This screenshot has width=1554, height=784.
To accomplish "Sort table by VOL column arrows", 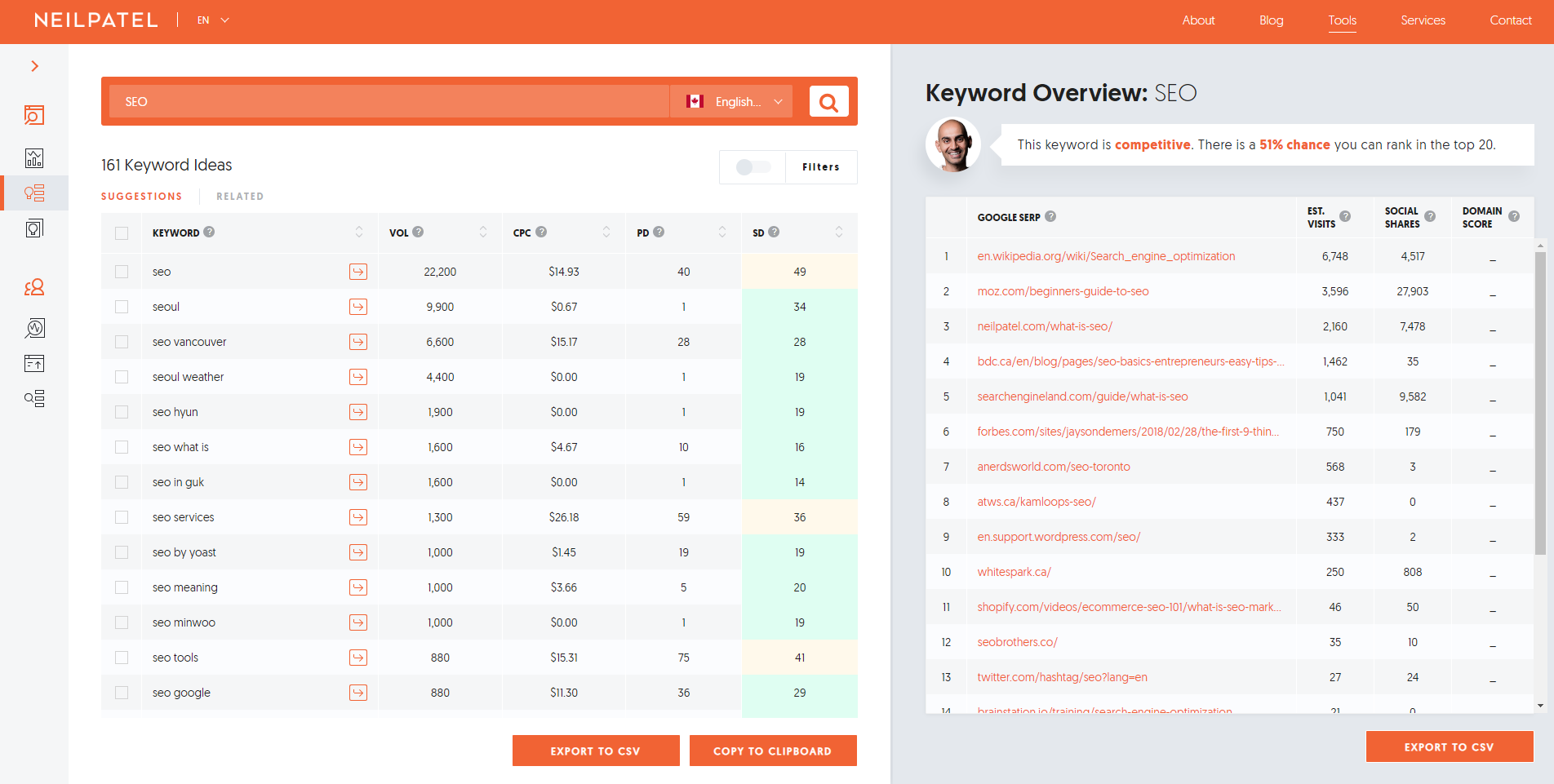I will [483, 233].
